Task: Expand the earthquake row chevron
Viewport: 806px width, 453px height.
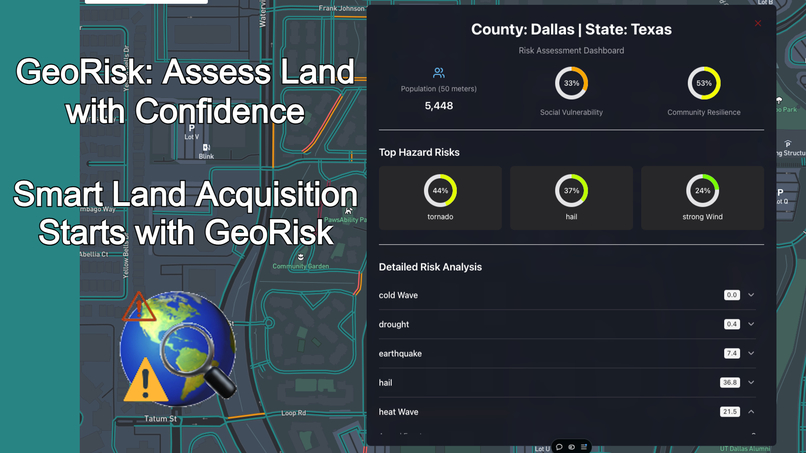Action: click(x=751, y=353)
